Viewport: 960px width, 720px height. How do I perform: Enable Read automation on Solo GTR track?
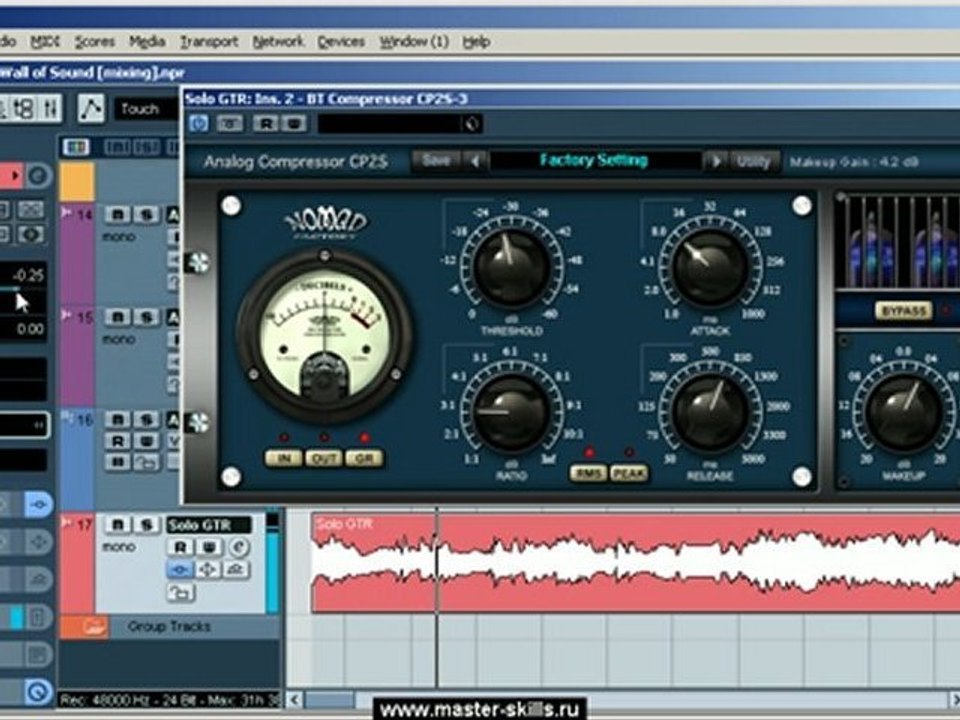coord(180,547)
